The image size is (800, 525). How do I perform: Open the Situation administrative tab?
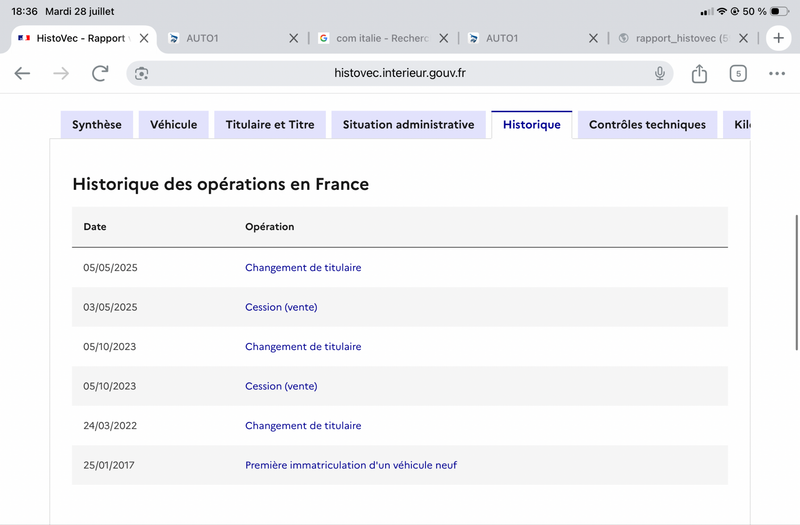coord(408,124)
